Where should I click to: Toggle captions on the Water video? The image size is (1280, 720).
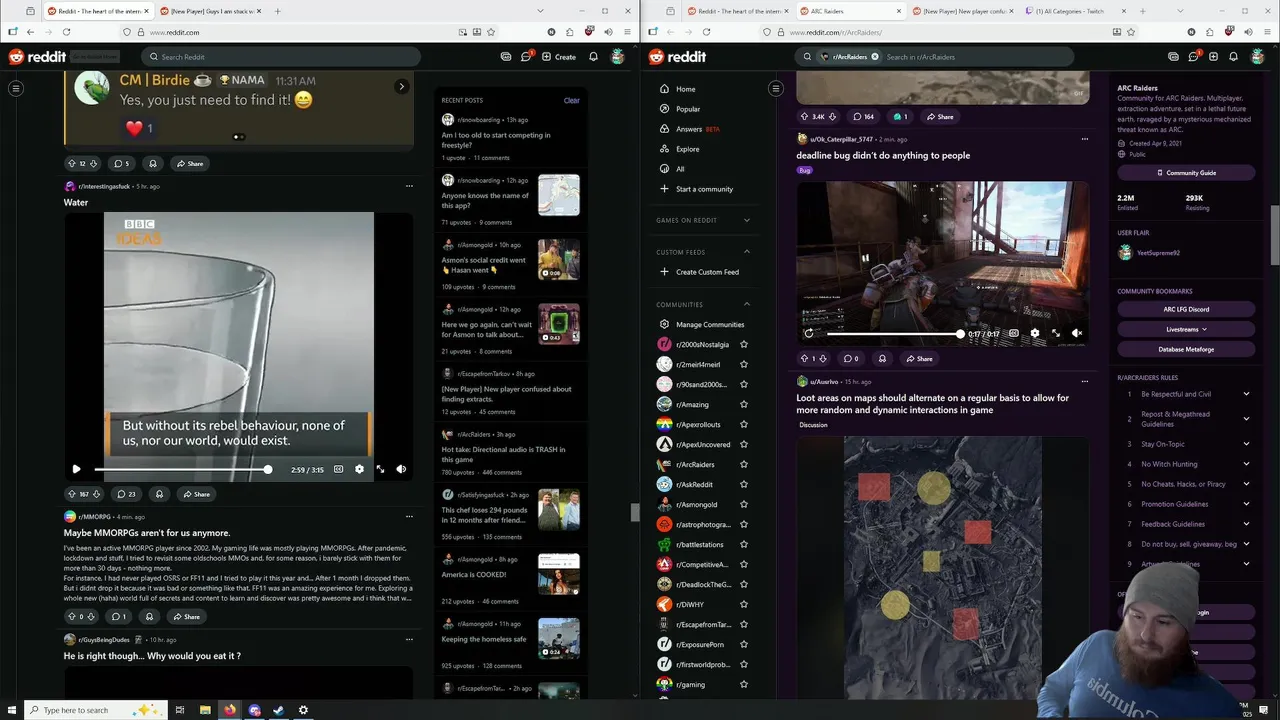(x=338, y=469)
